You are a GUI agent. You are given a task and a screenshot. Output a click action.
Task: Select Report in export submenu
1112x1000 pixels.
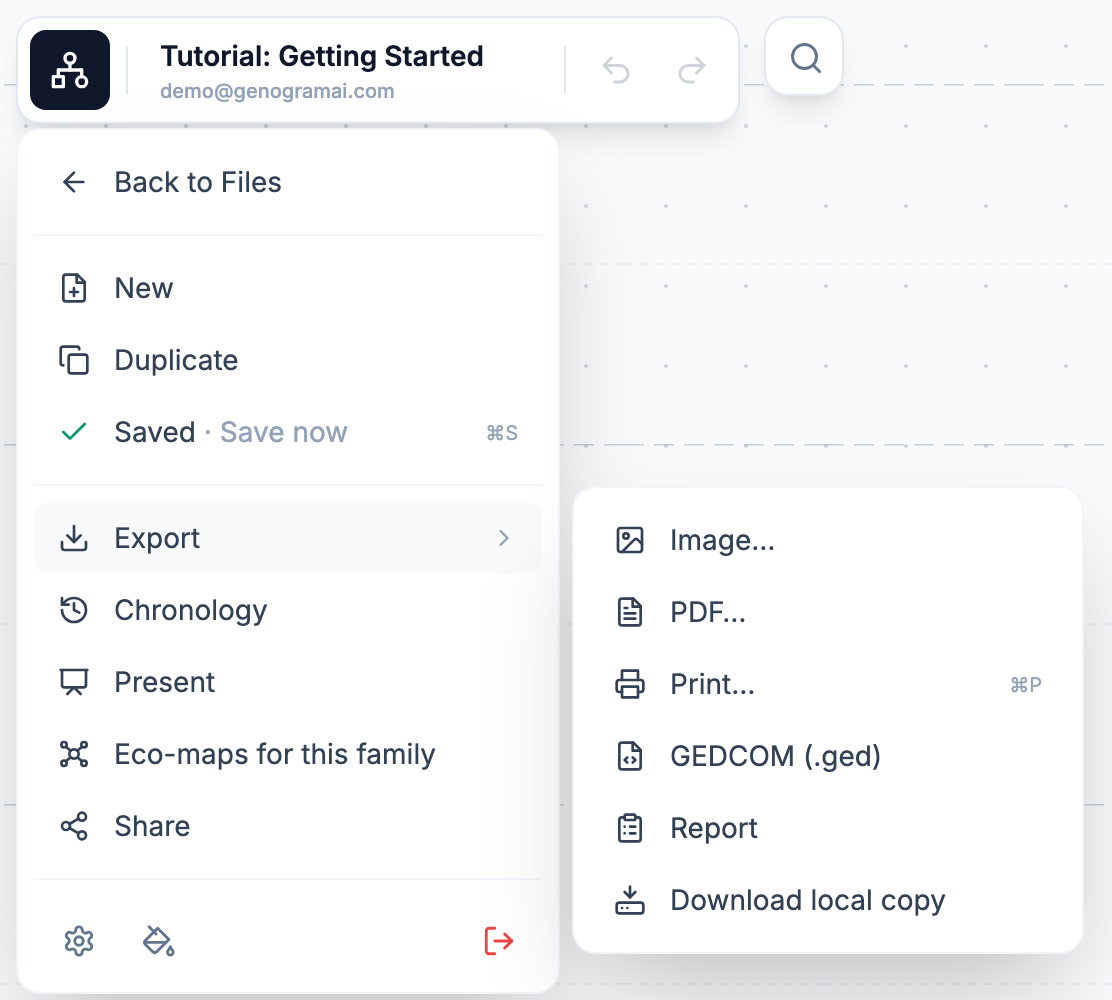827,828
